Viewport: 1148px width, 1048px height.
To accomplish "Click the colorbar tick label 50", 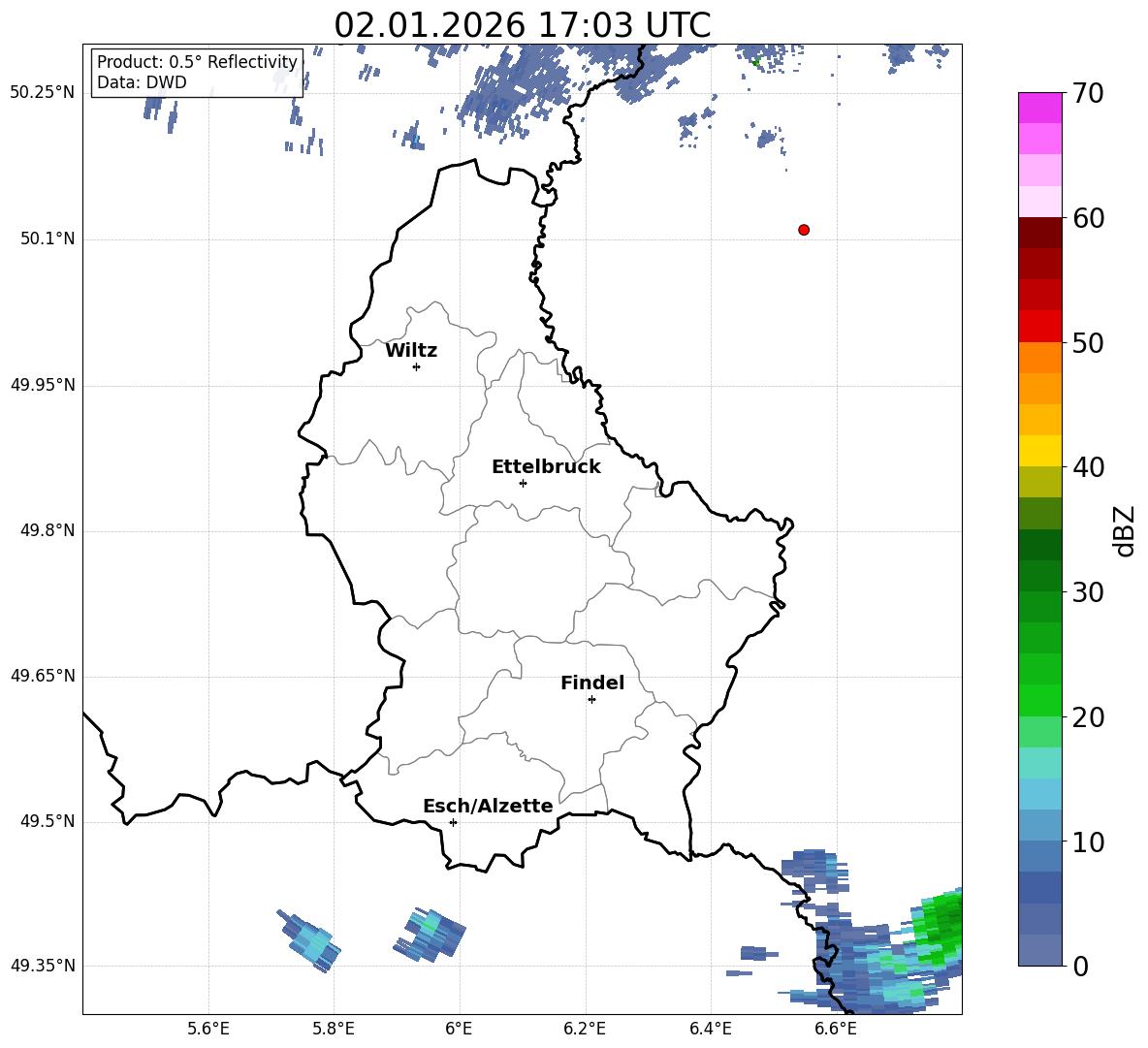I will [x=1089, y=343].
